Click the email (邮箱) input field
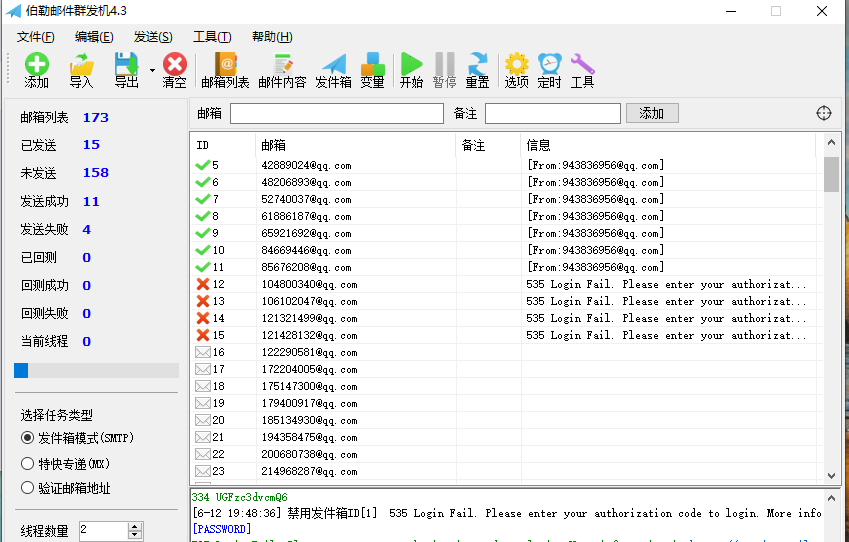Image resolution: width=849 pixels, height=542 pixels. coord(336,114)
